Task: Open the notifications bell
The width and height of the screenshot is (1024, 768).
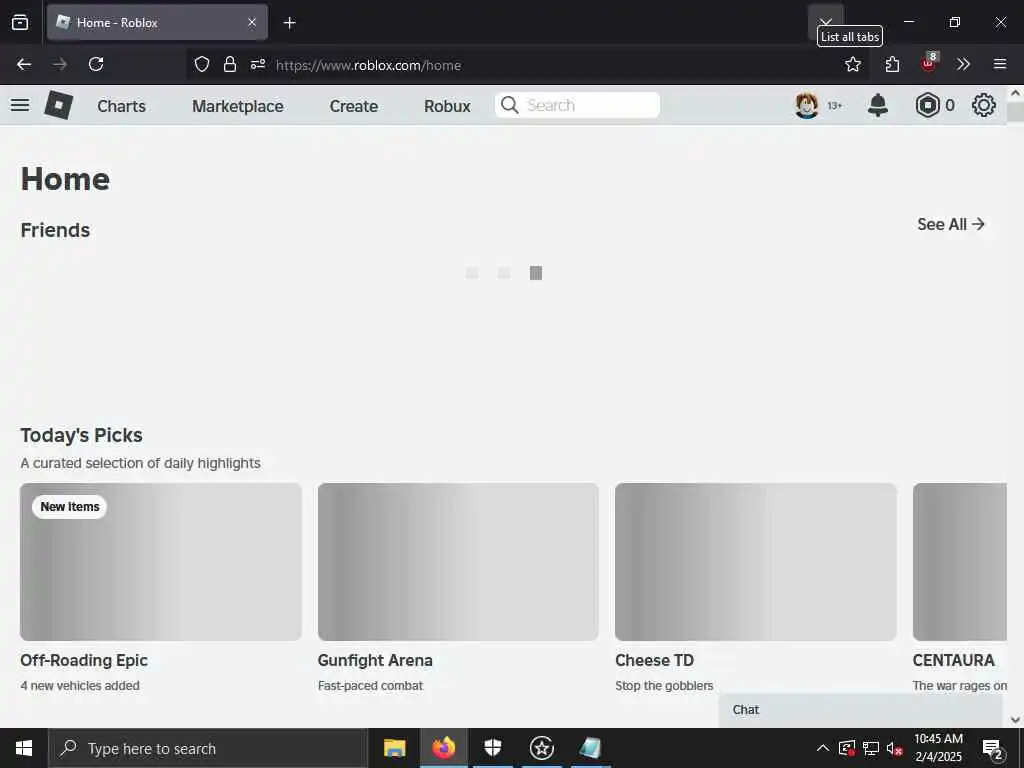Action: pyautogui.click(x=878, y=105)
